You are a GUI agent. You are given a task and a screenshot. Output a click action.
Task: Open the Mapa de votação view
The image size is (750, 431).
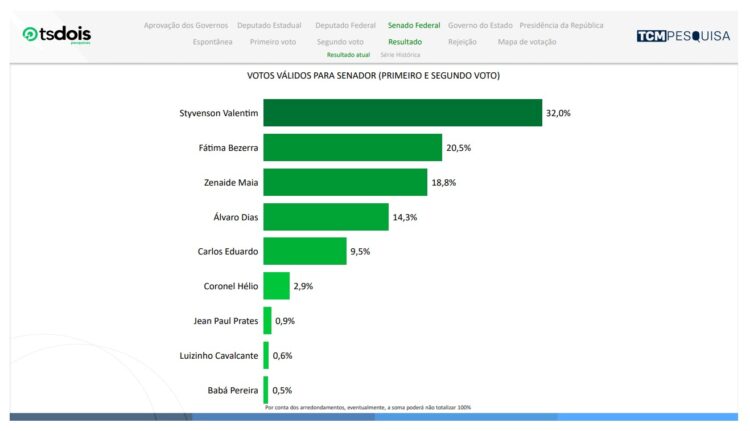pos(526,42)
